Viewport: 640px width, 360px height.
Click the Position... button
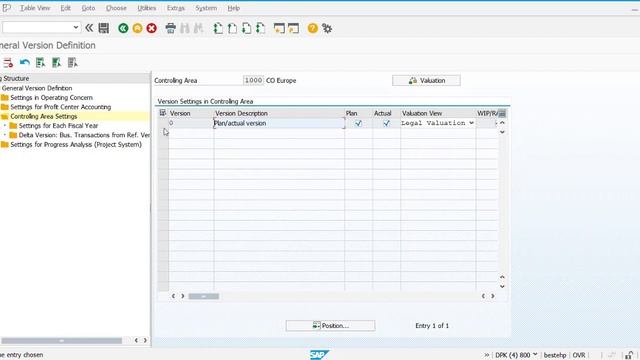pos(330,325)
